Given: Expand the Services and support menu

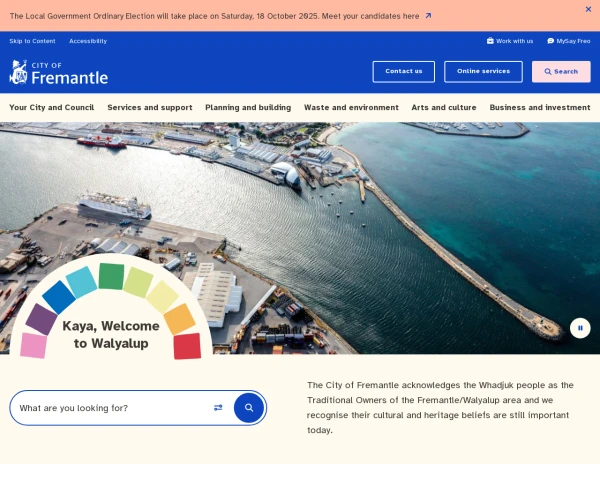Looking at the screenshot, I should [150, 107].
